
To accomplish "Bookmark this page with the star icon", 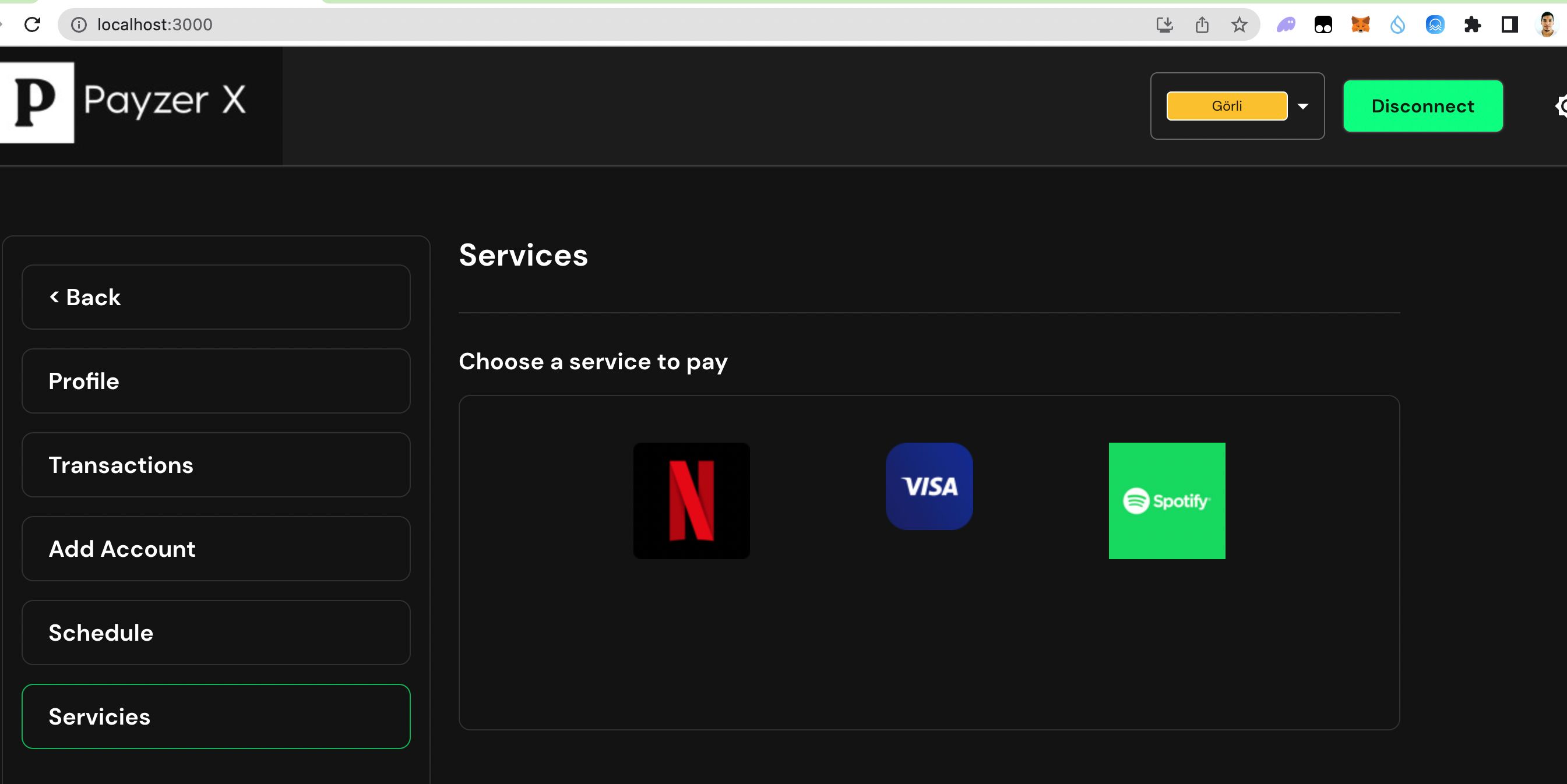I will (1239, 24).
